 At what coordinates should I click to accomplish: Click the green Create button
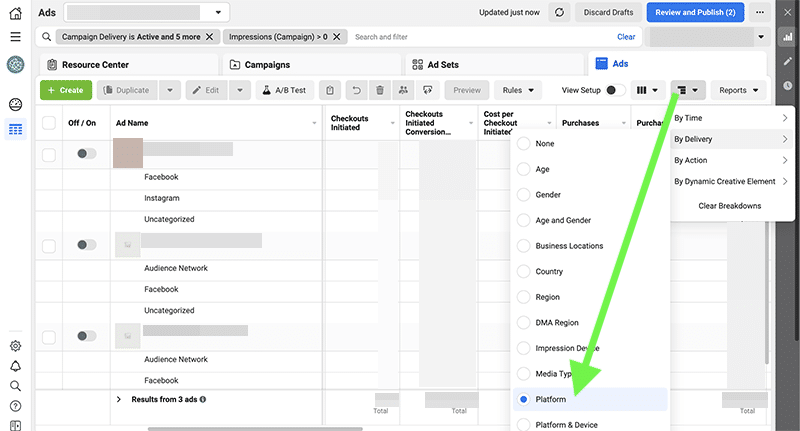coord(65,90)
